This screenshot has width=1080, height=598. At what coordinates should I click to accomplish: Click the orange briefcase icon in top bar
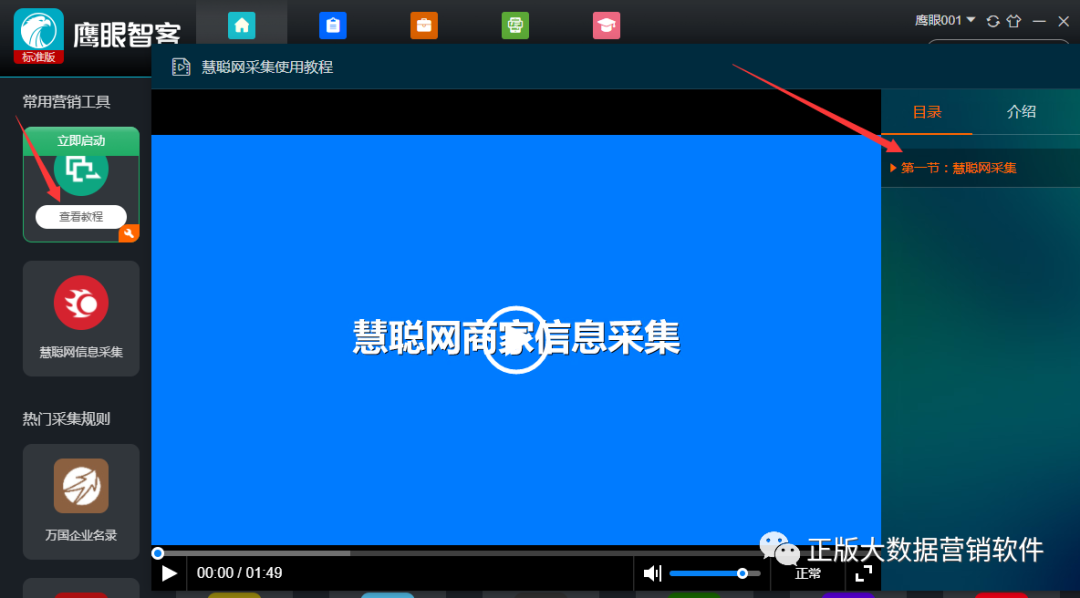[x=424, y=26]
